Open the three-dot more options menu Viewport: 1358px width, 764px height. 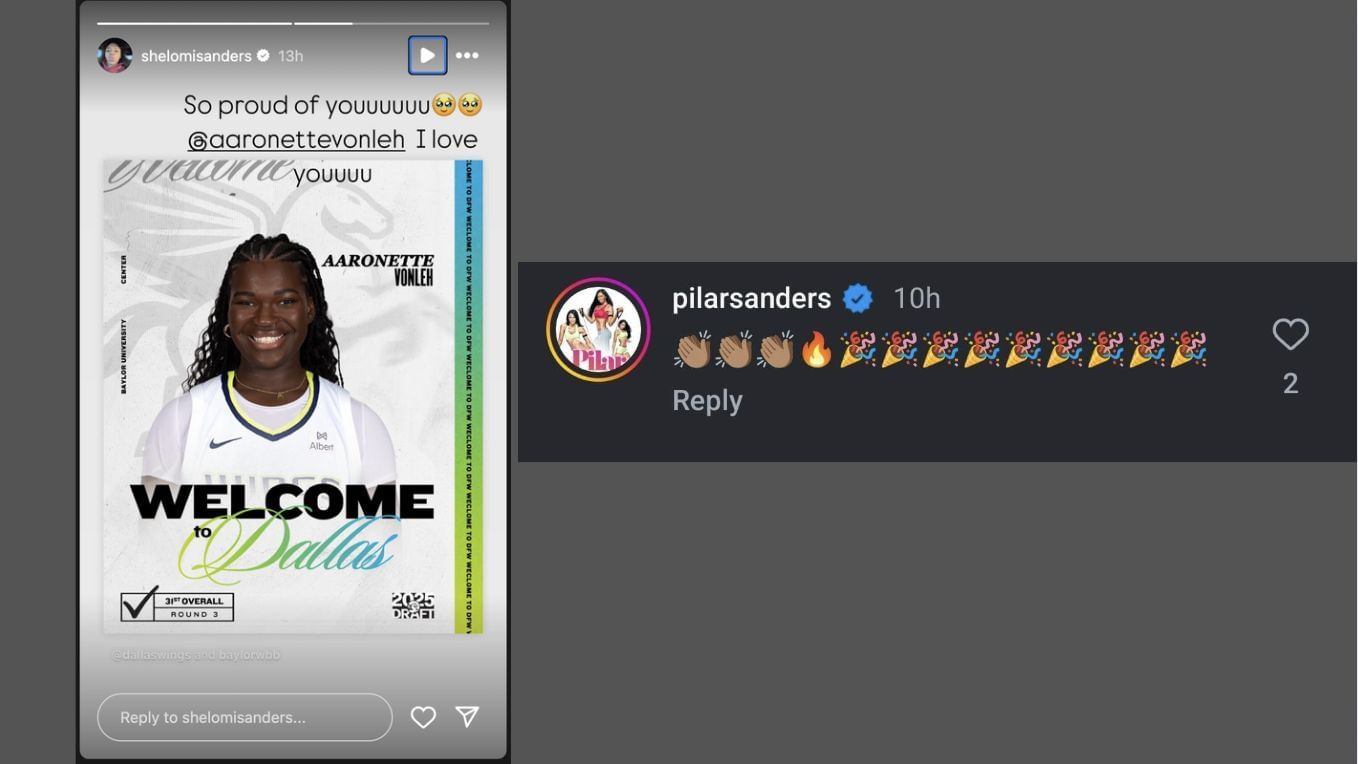click(467, 56)
